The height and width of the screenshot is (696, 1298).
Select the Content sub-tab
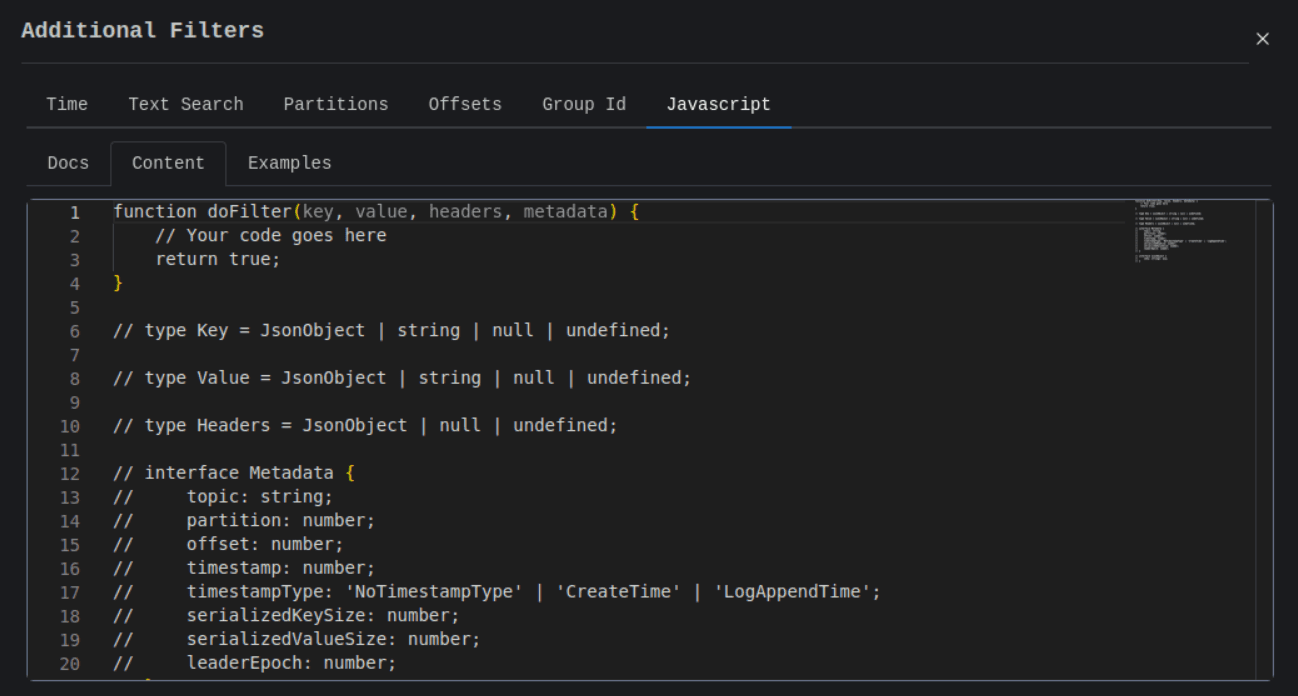coord(168,163)
